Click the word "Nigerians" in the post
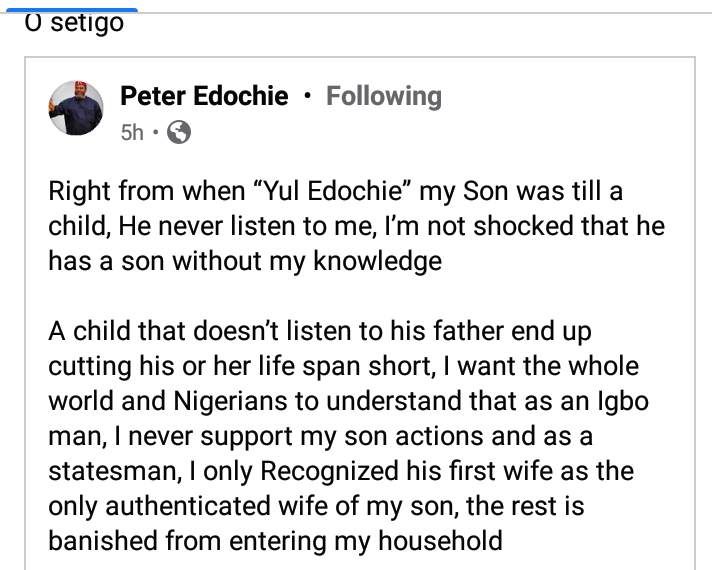This screenshot has height=570, width=712. (x=230, y=401)
